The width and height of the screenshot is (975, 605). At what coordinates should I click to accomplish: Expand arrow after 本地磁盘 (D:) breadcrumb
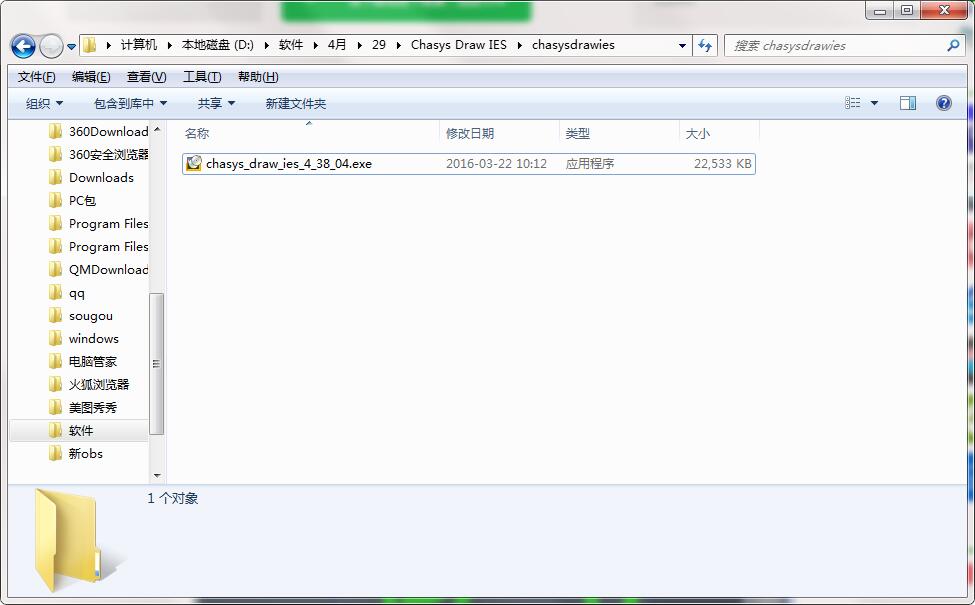click(266, 45)
